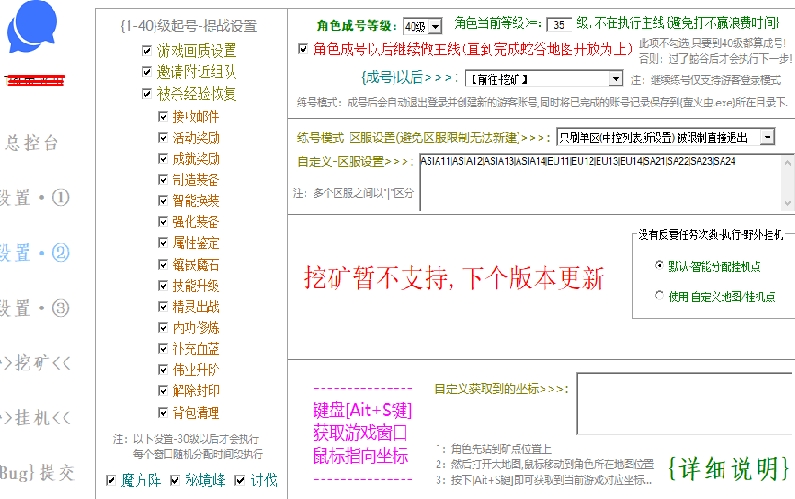Toggle the 成就奖励 checkbox
795x499 pixels.
pos(163,159)
